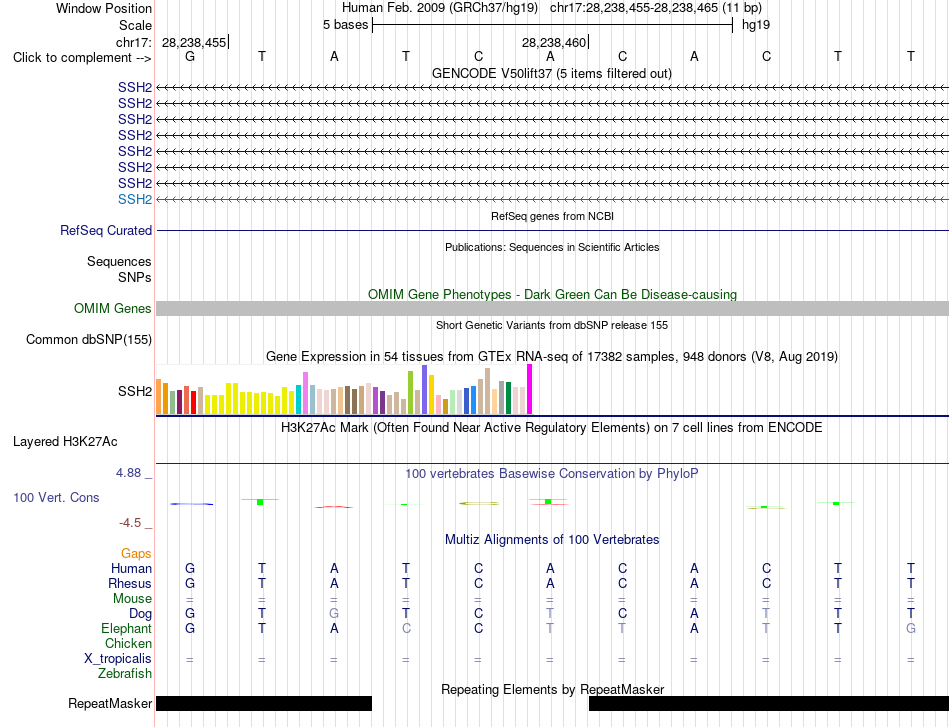Click the Common dbSNP(155) track label
This screenshot has height=727, width=950.
(88, 339)
